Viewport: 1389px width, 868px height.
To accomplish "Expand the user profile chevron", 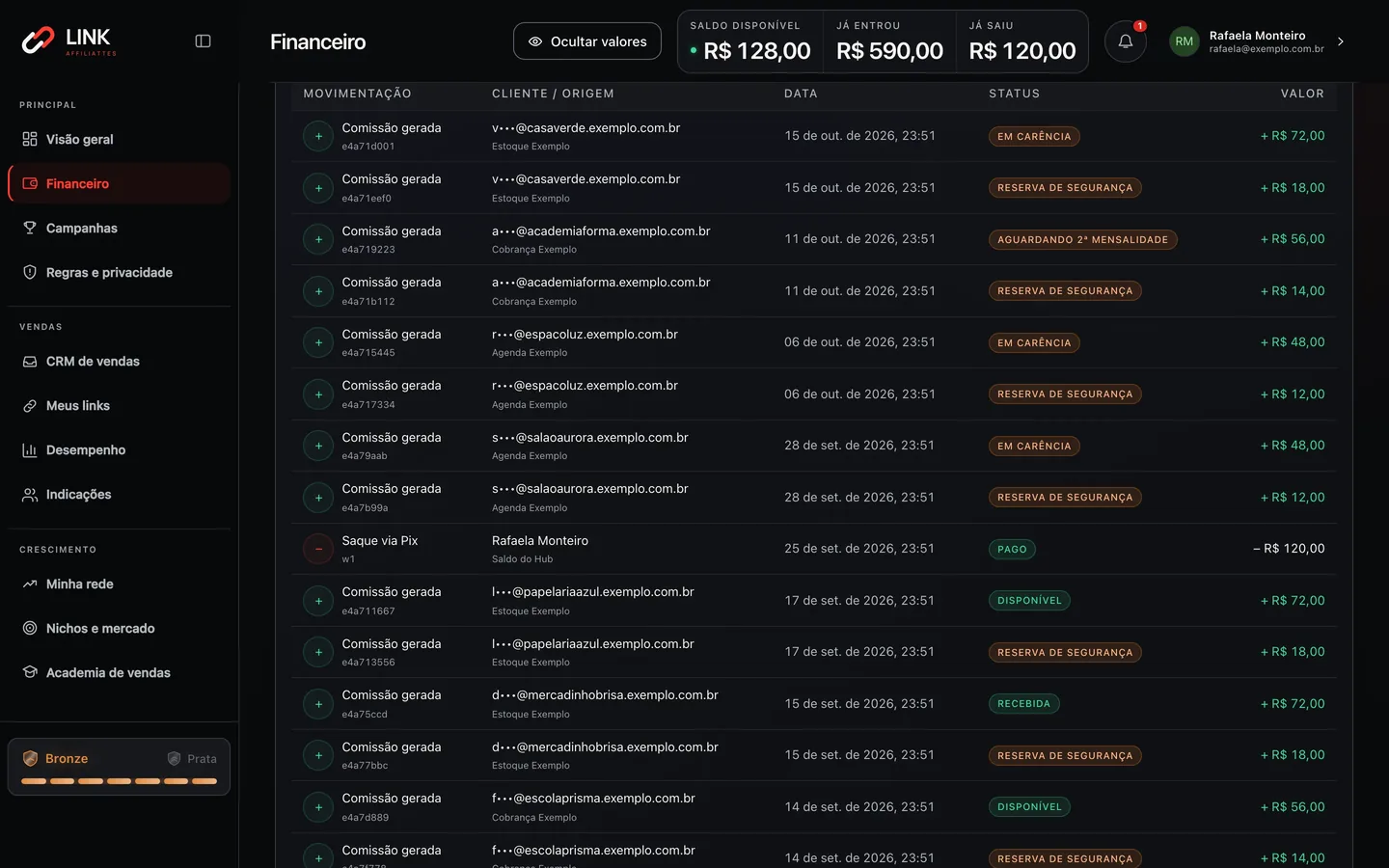I will [x=1341, y=41].
